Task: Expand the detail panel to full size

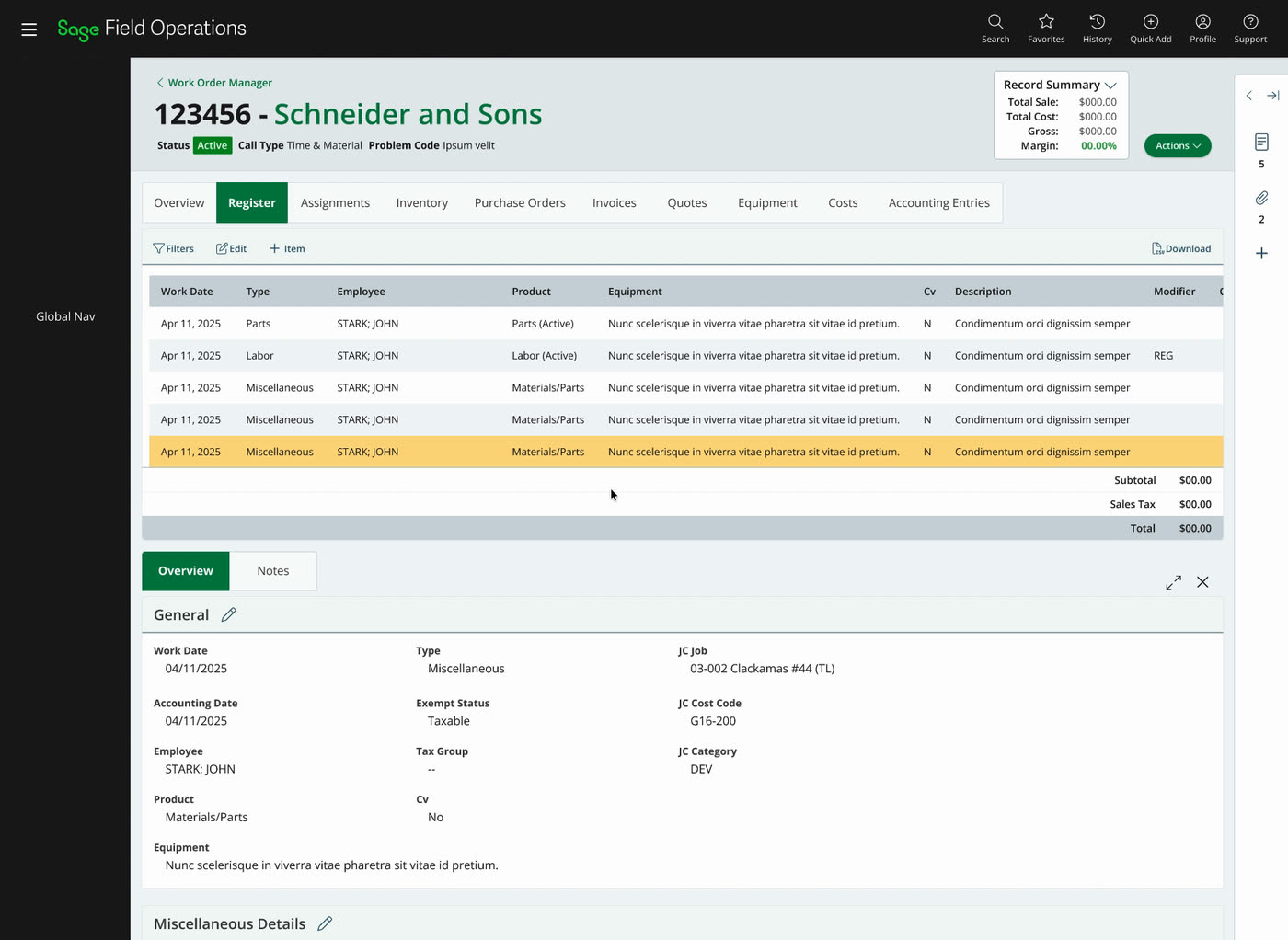Action: pos(1173,582)
